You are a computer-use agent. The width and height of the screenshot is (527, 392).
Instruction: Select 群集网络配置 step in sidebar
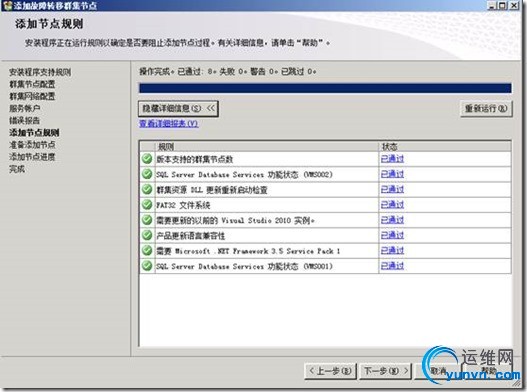tap(32, 96)
